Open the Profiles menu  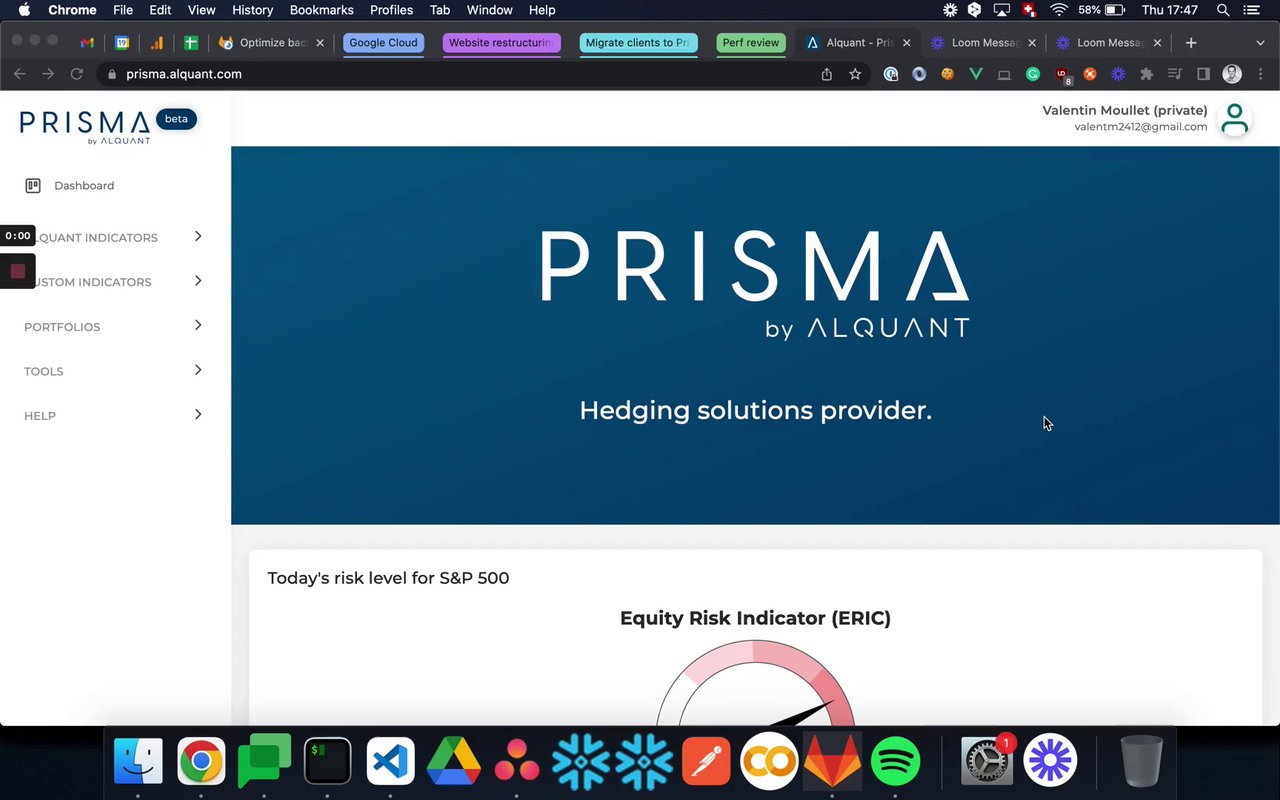391,10
